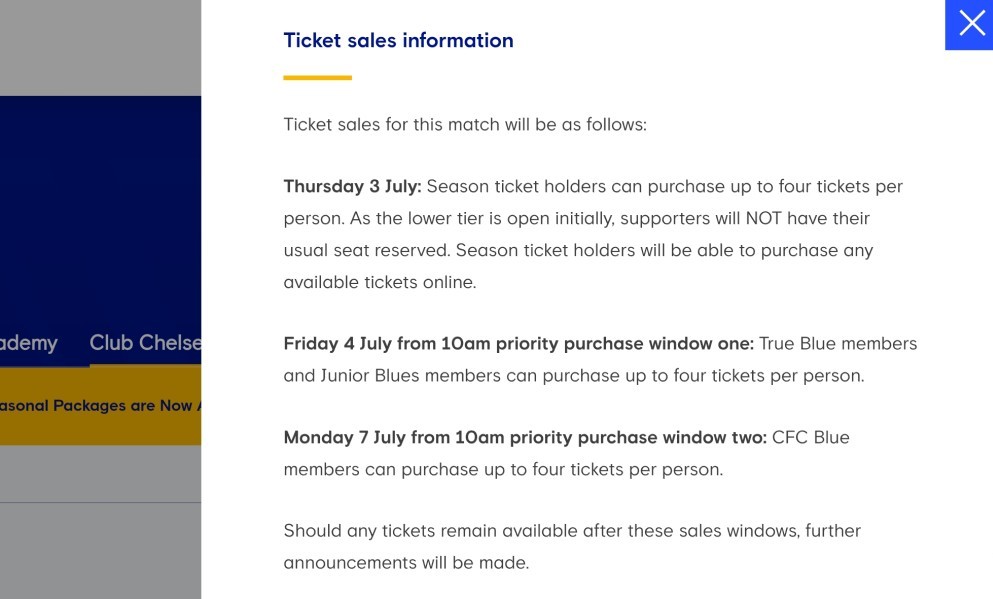Click the 'announcements will be made.' line
This screenshot has height=599, width=993.
[406, 563]
